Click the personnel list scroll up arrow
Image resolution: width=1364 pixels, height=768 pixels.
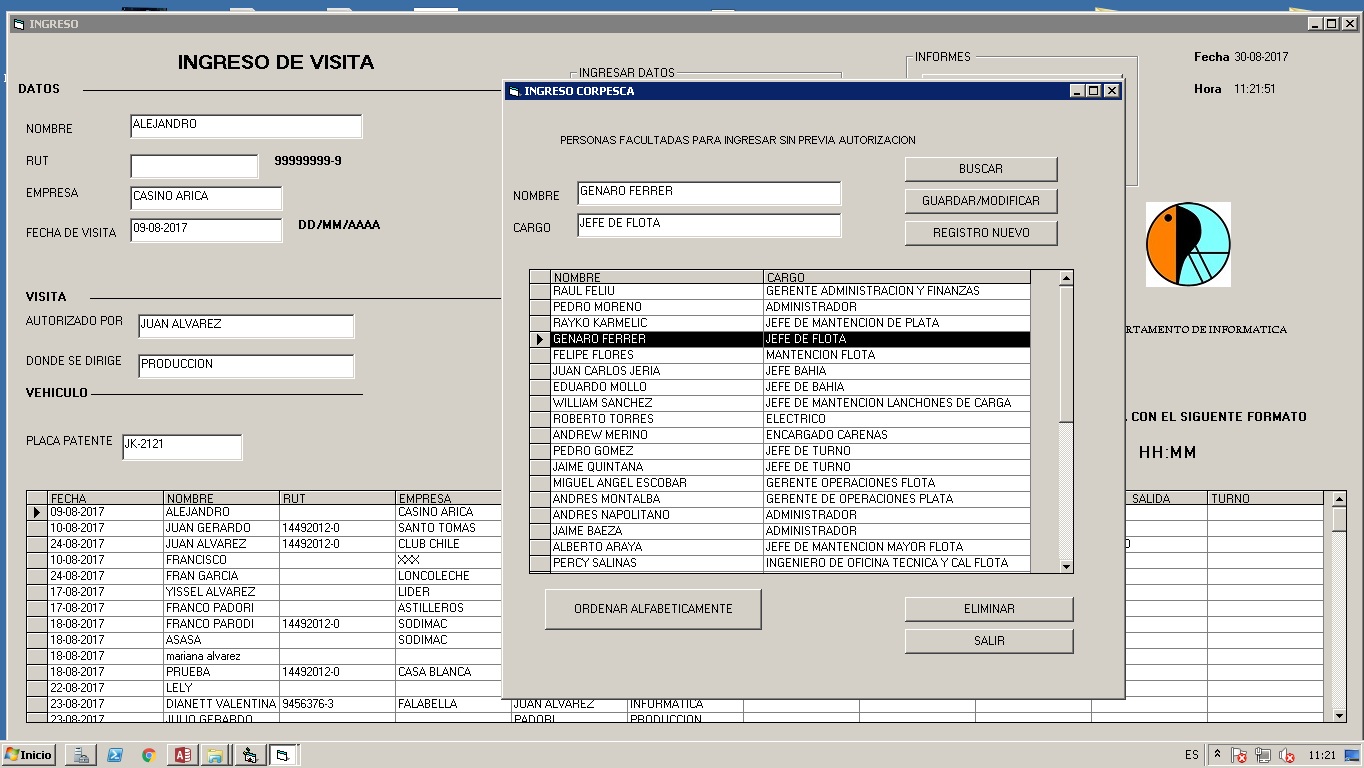pyautogui.click(x=1066, y=278)
